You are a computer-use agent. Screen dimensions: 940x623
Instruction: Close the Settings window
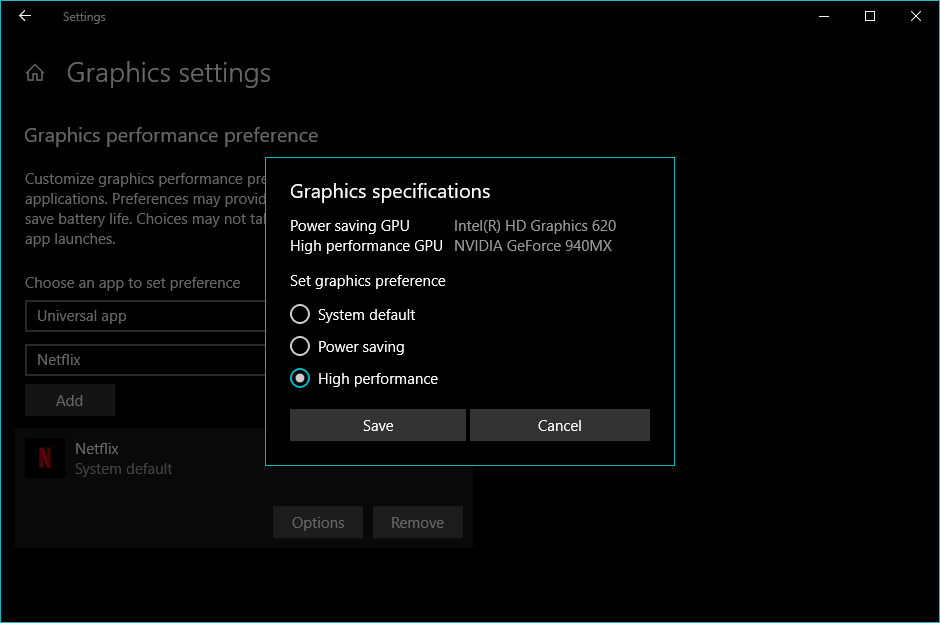click(916, 16)
